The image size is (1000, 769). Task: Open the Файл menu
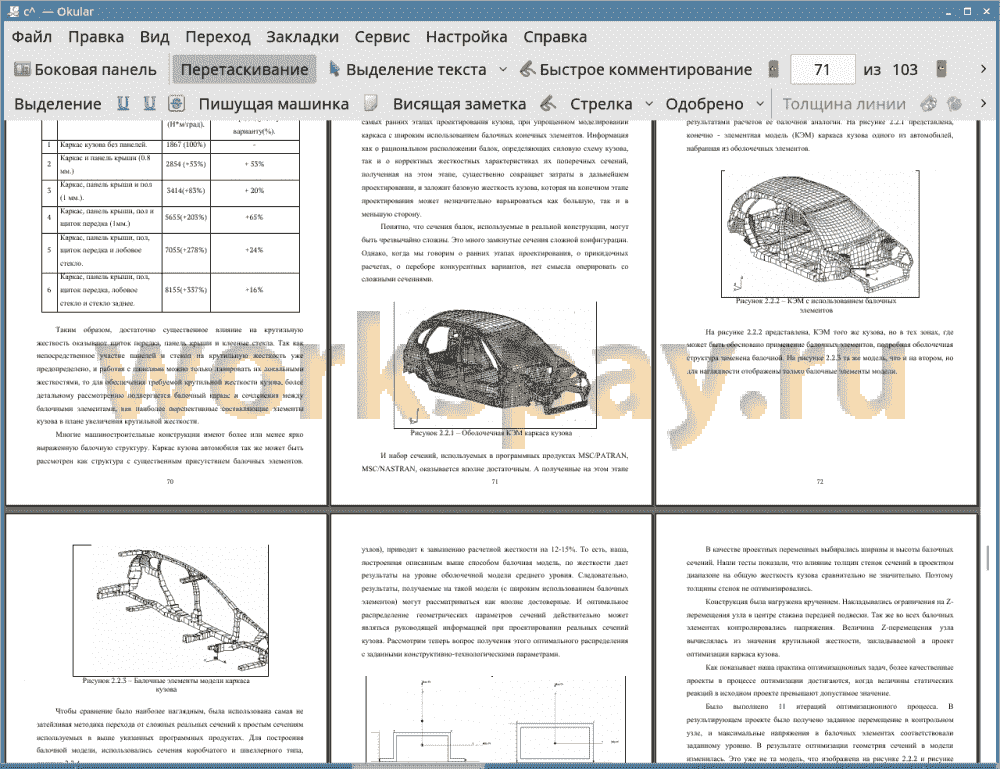pos(32,37)
